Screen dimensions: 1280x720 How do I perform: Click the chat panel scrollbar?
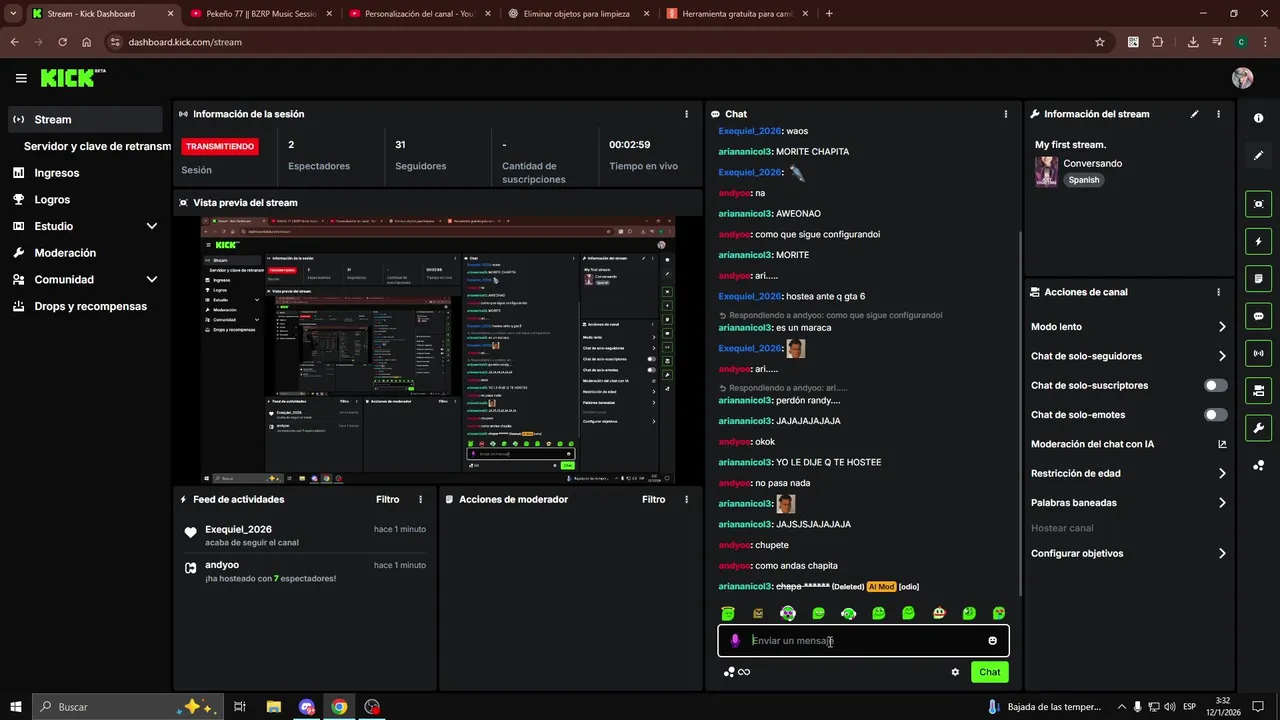point(1019,414)
